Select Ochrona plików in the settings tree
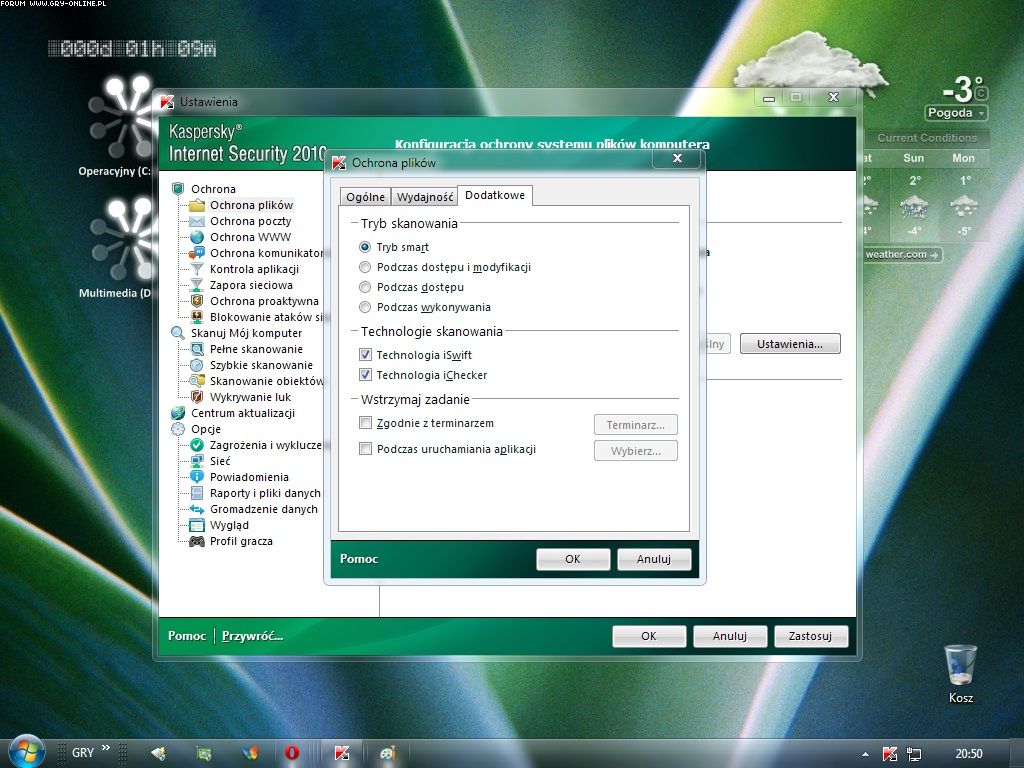The width and height of the screenshot is (1024, 768). point(251,205)
